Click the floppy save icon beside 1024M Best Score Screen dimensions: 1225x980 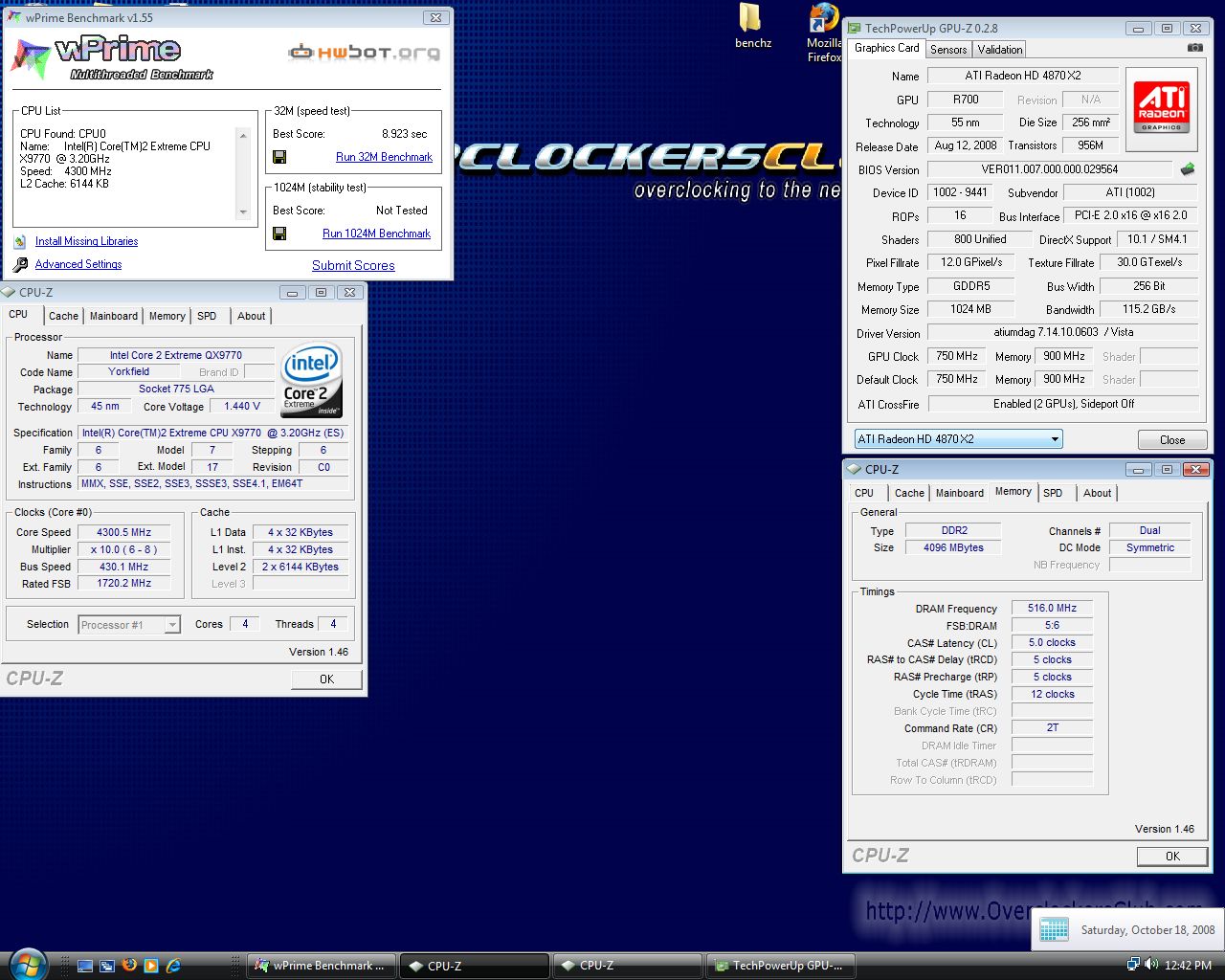pyautogui.click(x=279, y=234)
